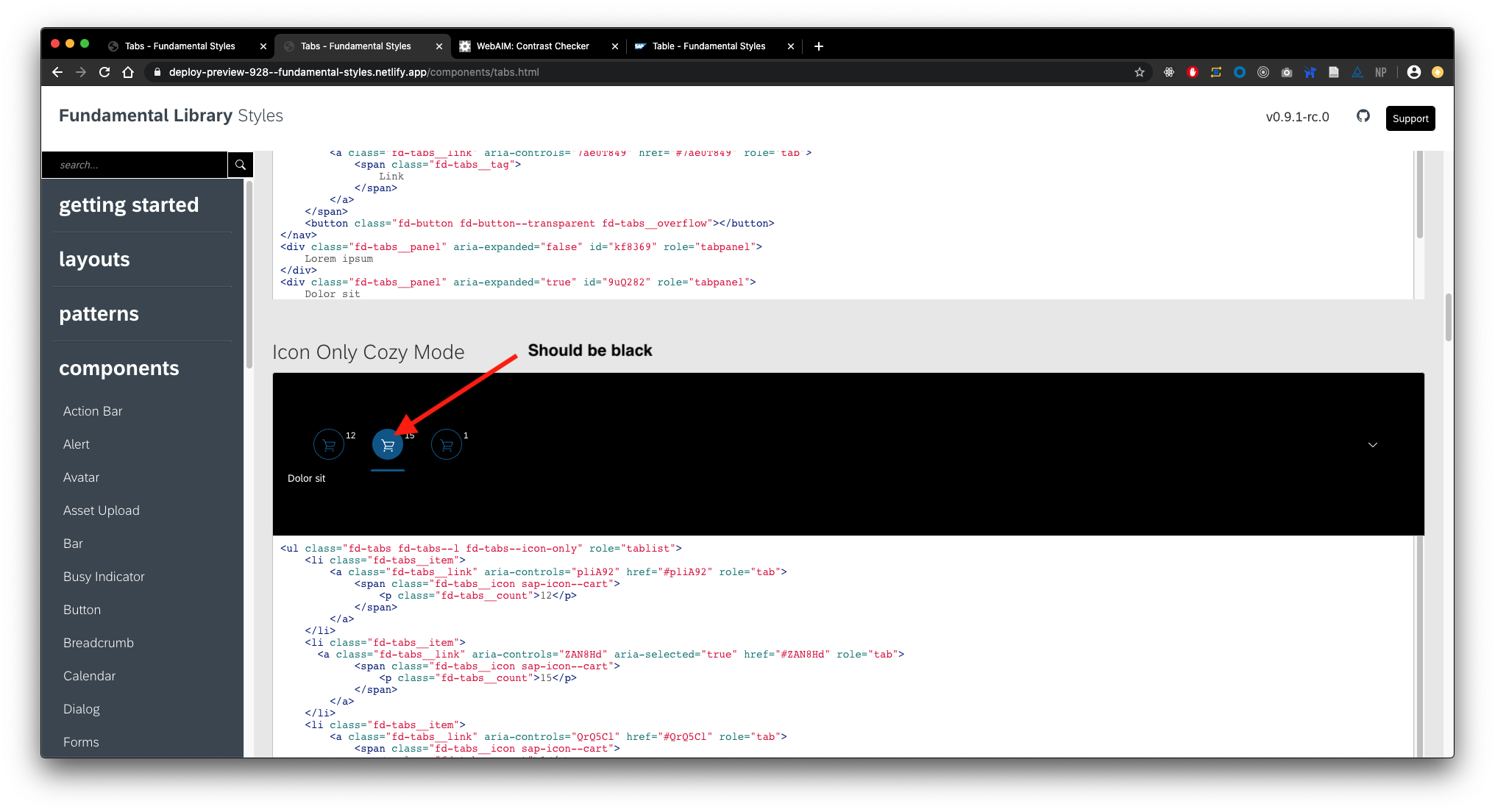Expand the patterns section in sidebar
The image size is (1495, 812).
[99, 313]
